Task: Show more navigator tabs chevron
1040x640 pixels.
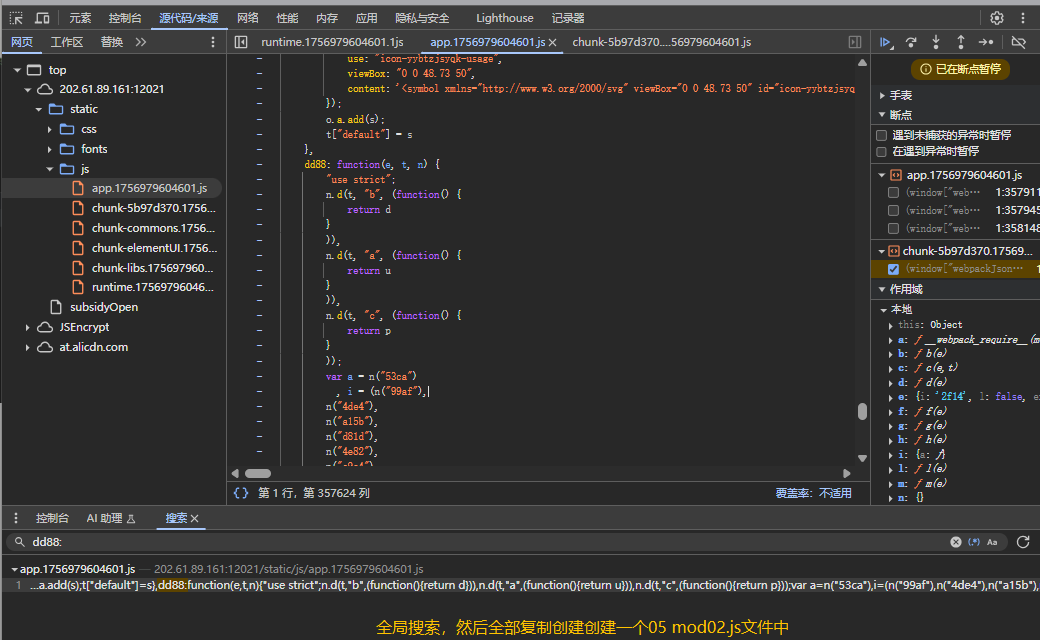Action: click(x=141, y=42)
